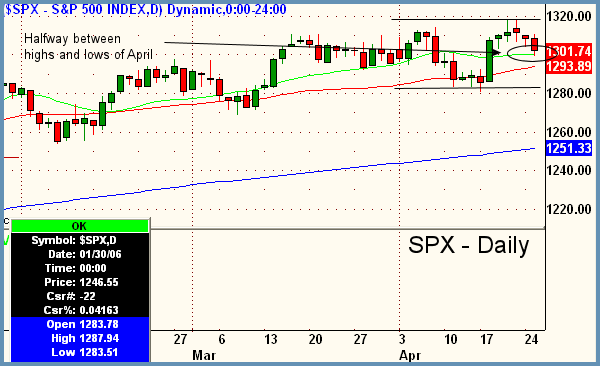Click the date label '20' on axis

click(x=315, y=339)
